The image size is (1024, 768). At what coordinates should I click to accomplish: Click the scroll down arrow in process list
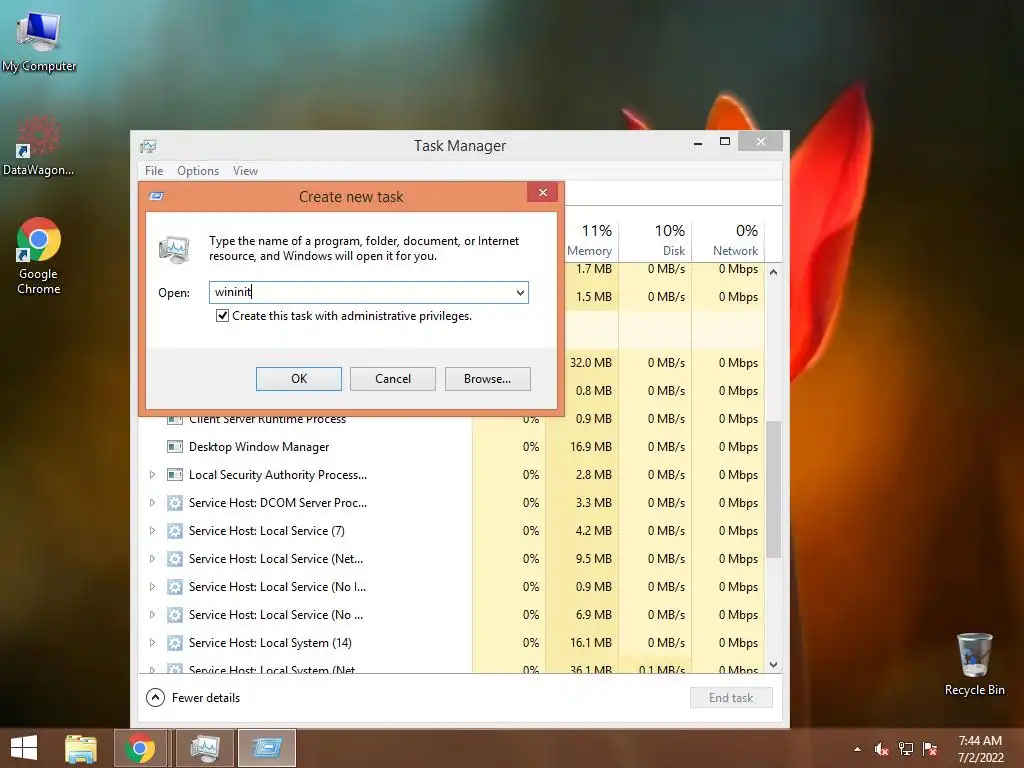773,665
